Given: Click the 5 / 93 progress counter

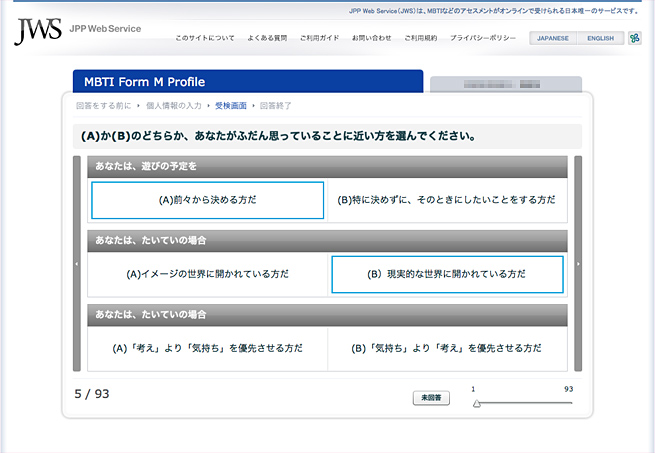Looking at the screenshot, I should 92,394.
